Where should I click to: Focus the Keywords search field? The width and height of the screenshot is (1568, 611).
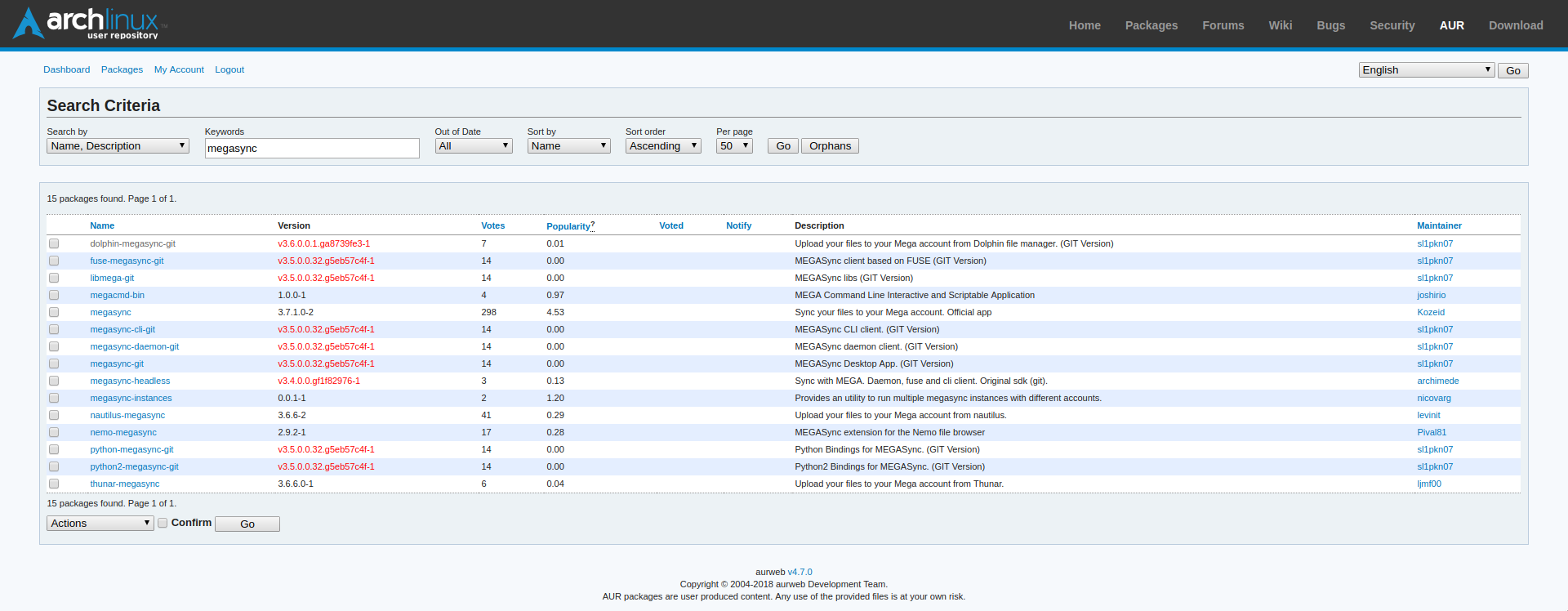pyautogui.click(x=312, y=148)
